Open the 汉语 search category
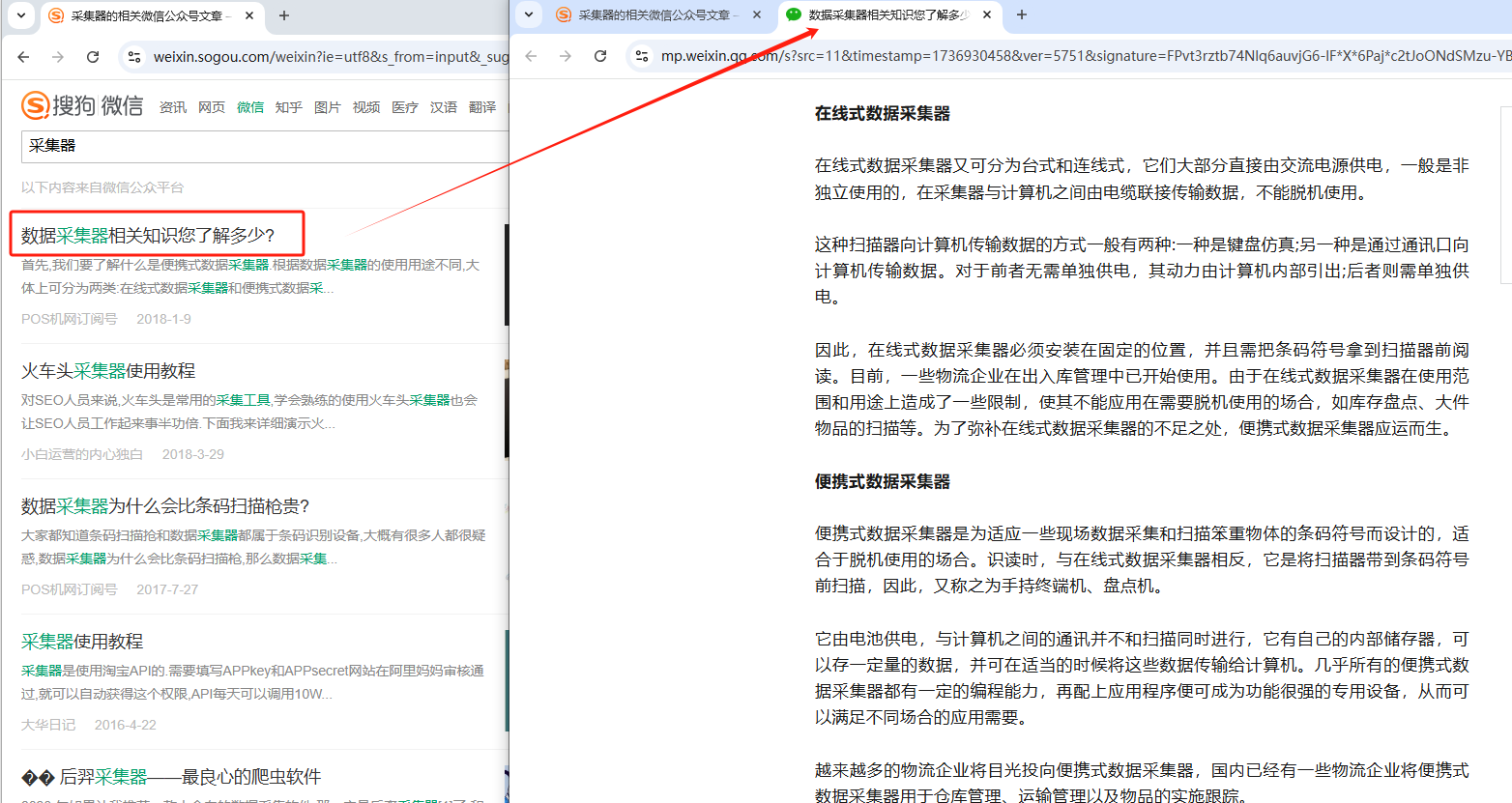The image size is (1512, 803). tap(444, 107)
